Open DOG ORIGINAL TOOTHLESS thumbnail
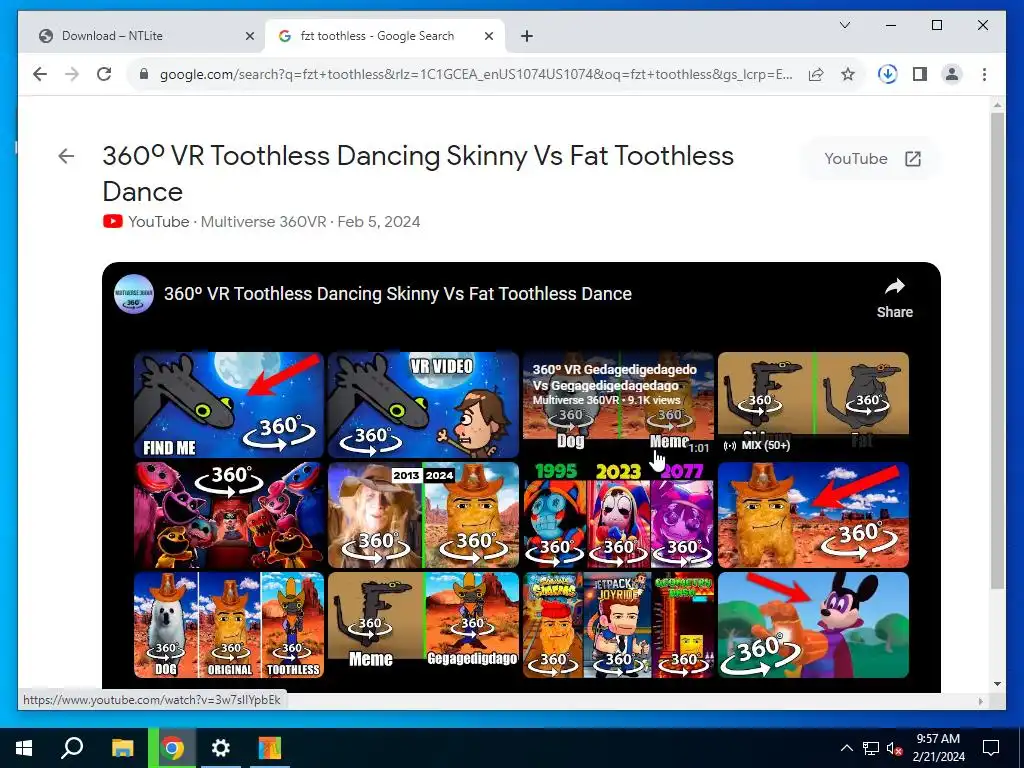 [229, 625]
